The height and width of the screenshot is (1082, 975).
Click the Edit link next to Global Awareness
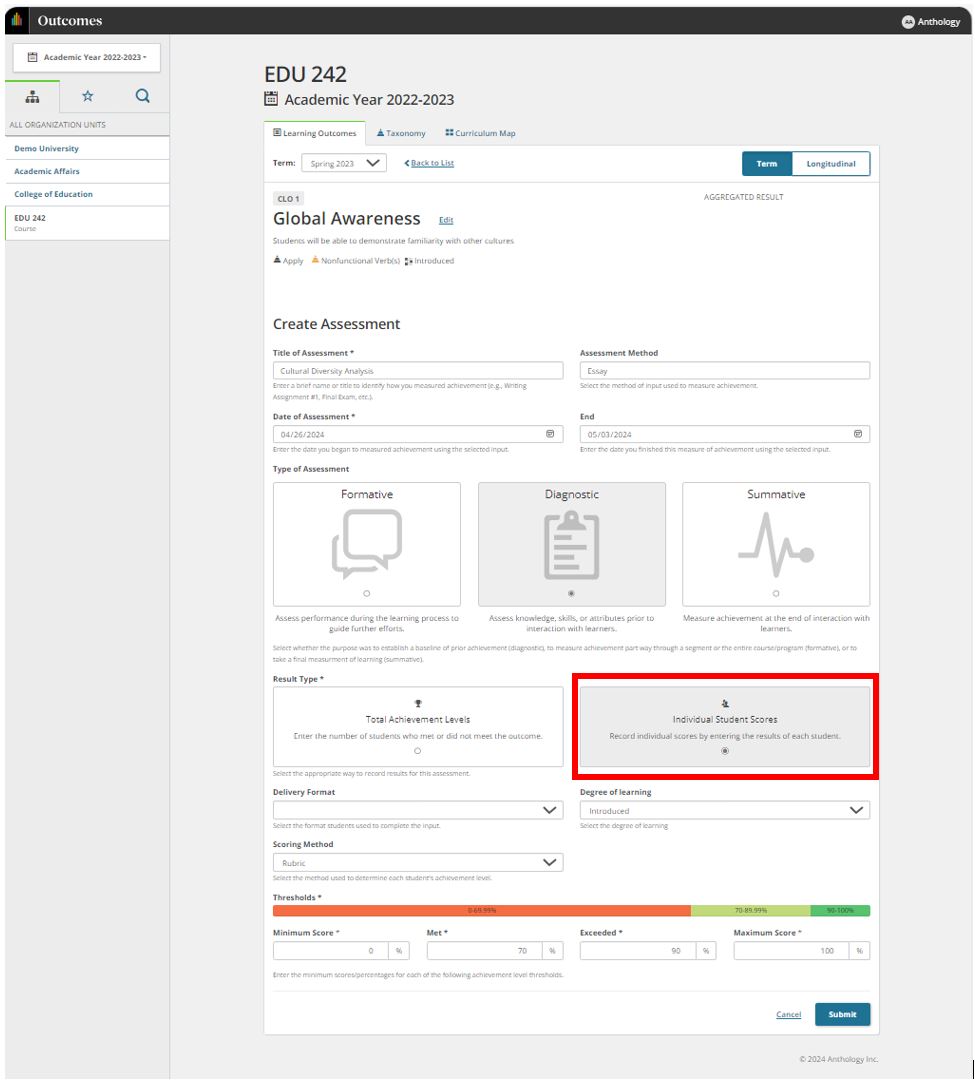pos(446,220)
